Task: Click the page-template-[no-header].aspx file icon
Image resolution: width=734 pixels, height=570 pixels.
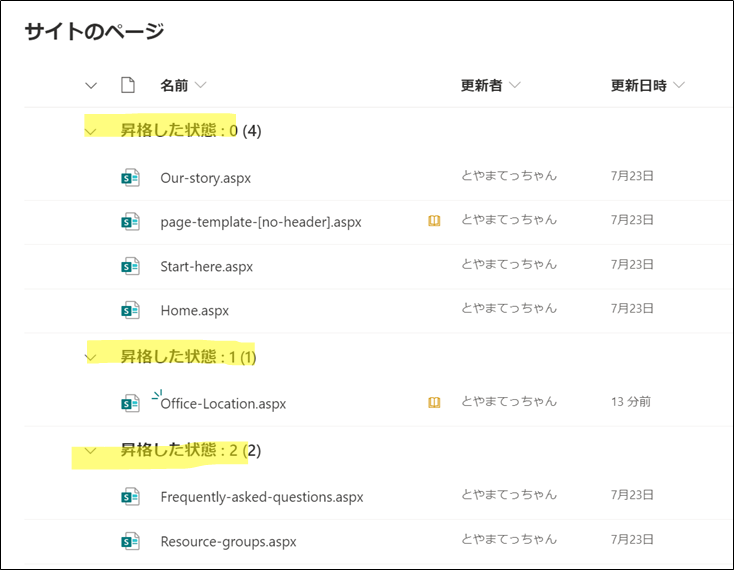Action: tap(130, 222)
